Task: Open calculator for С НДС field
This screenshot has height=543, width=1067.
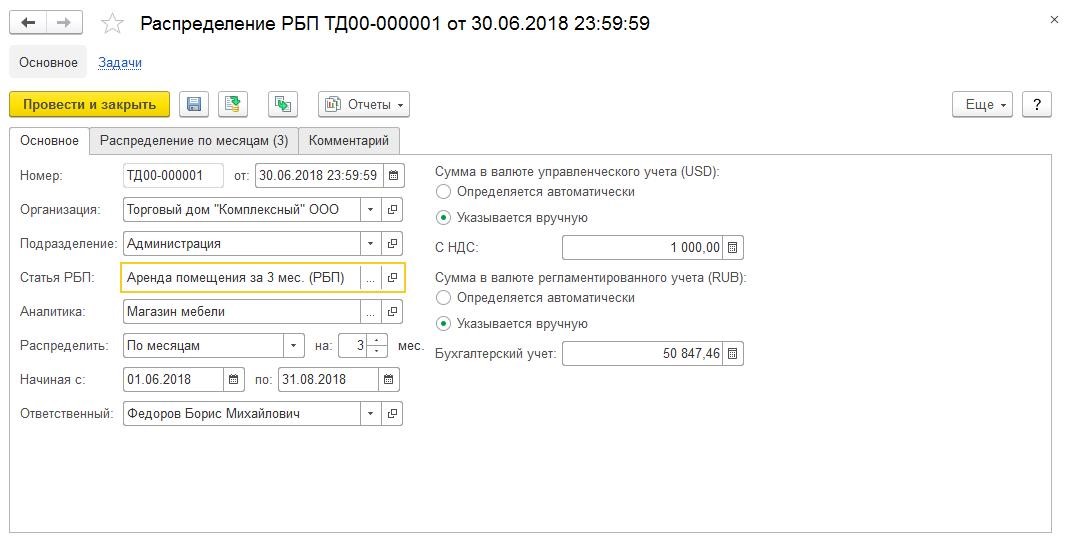Action: point(733,248)
